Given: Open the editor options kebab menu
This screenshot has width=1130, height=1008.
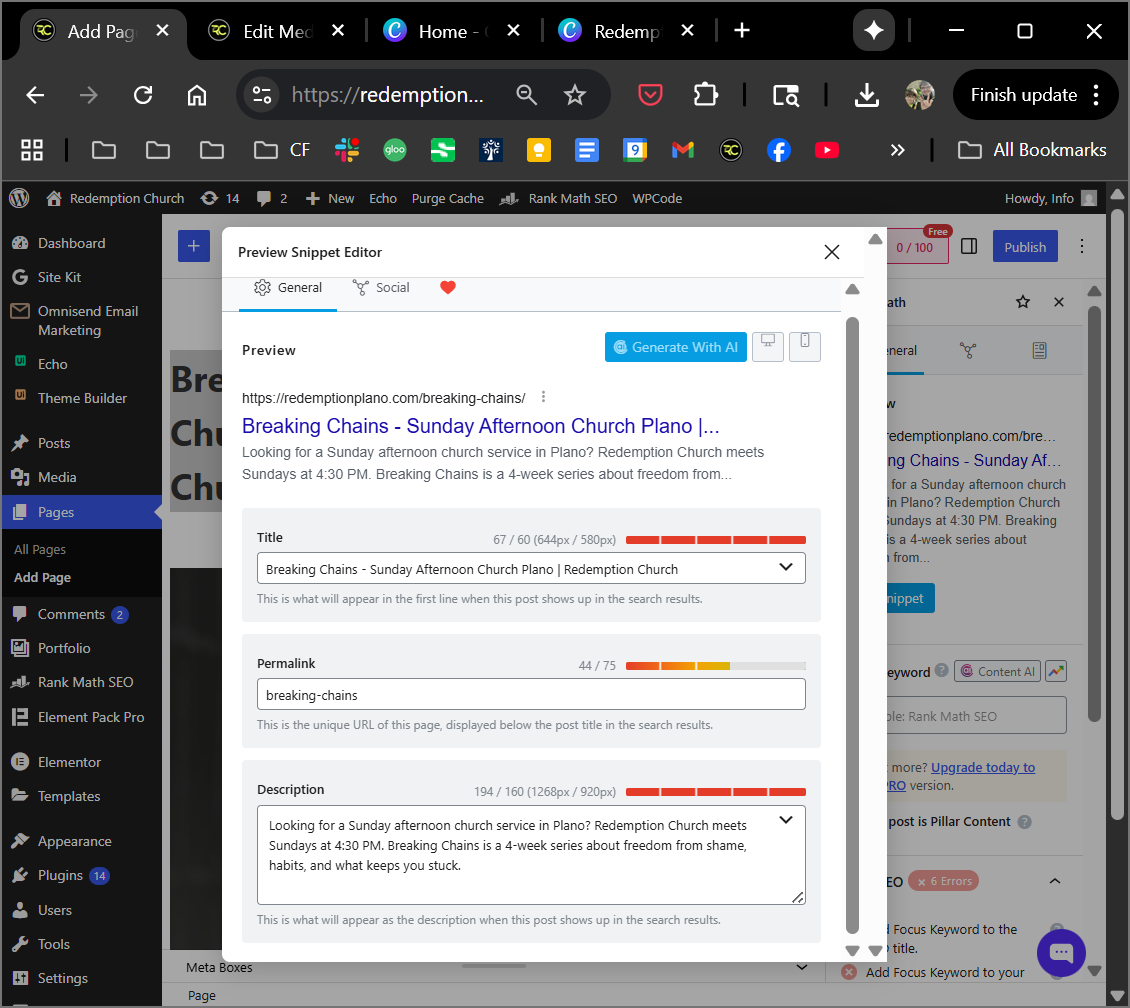Looking at the screenshot, I should 1081,247.
